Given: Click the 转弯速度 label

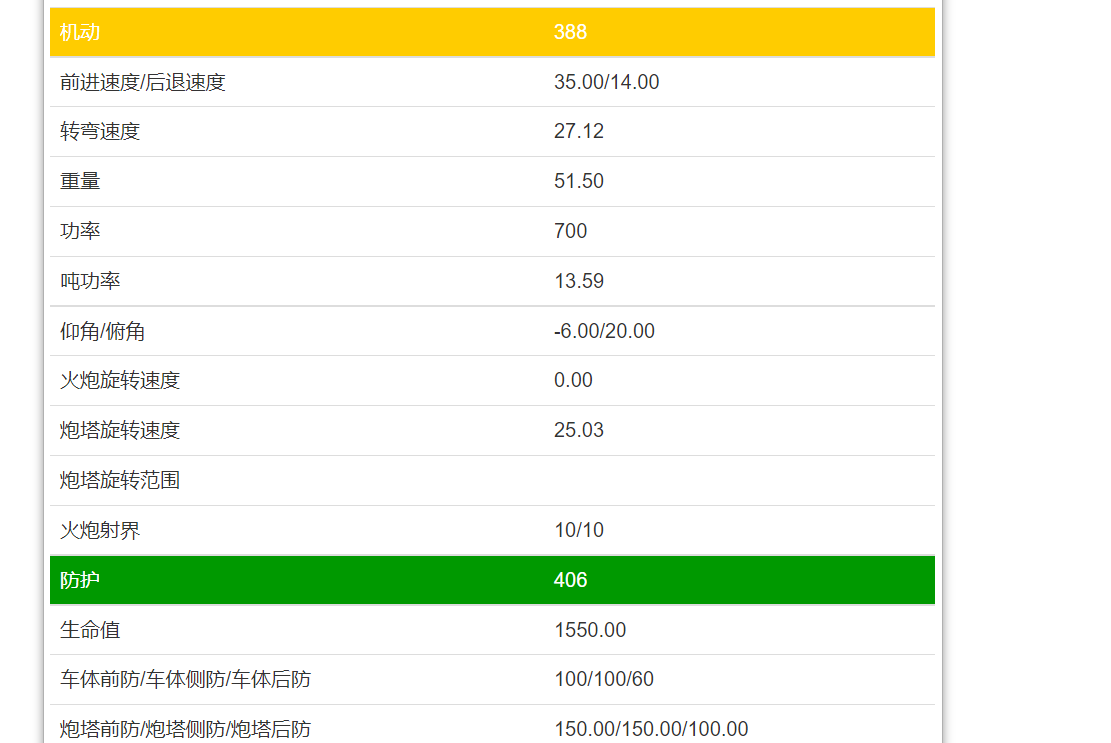Looking at the screenshot, I should (100, 132).
